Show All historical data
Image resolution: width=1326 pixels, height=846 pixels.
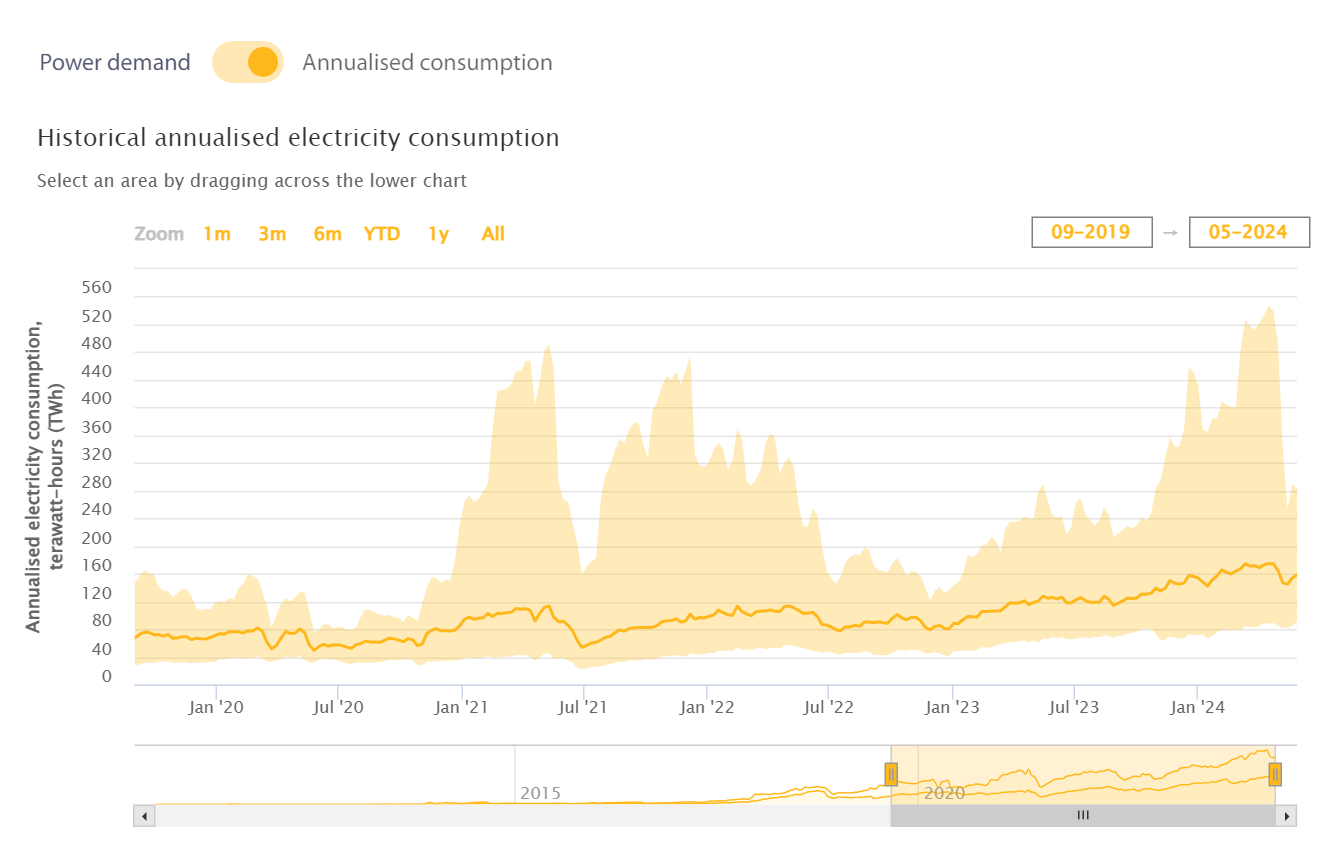coord(493,234)
